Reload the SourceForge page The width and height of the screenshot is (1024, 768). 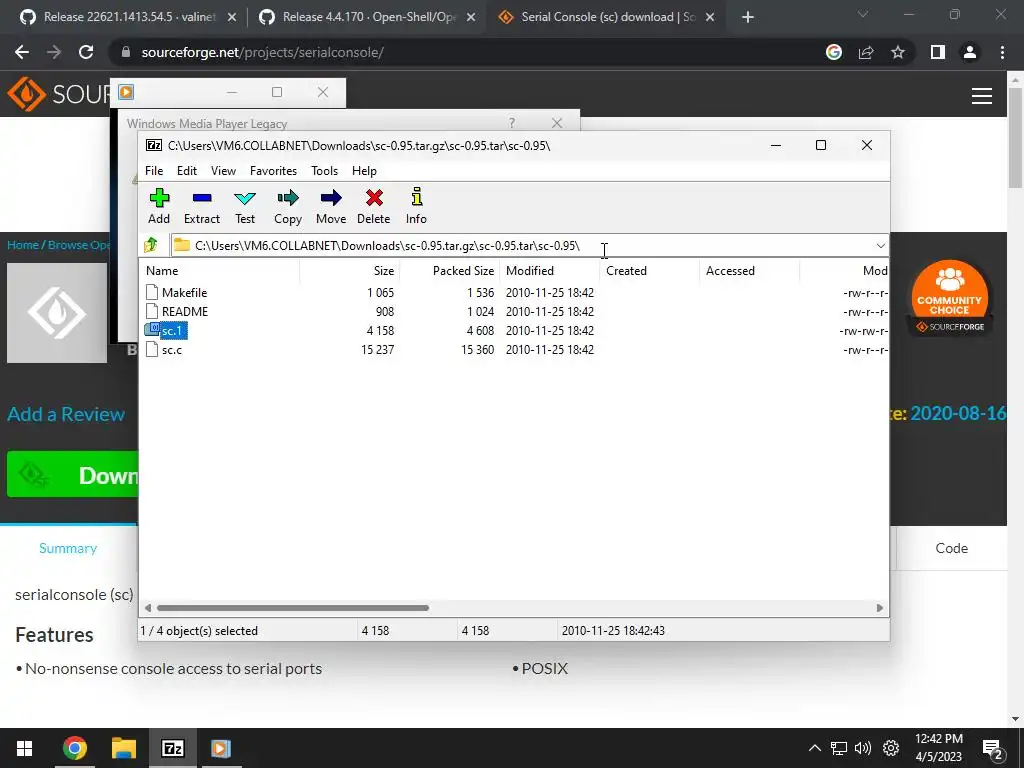86,52
